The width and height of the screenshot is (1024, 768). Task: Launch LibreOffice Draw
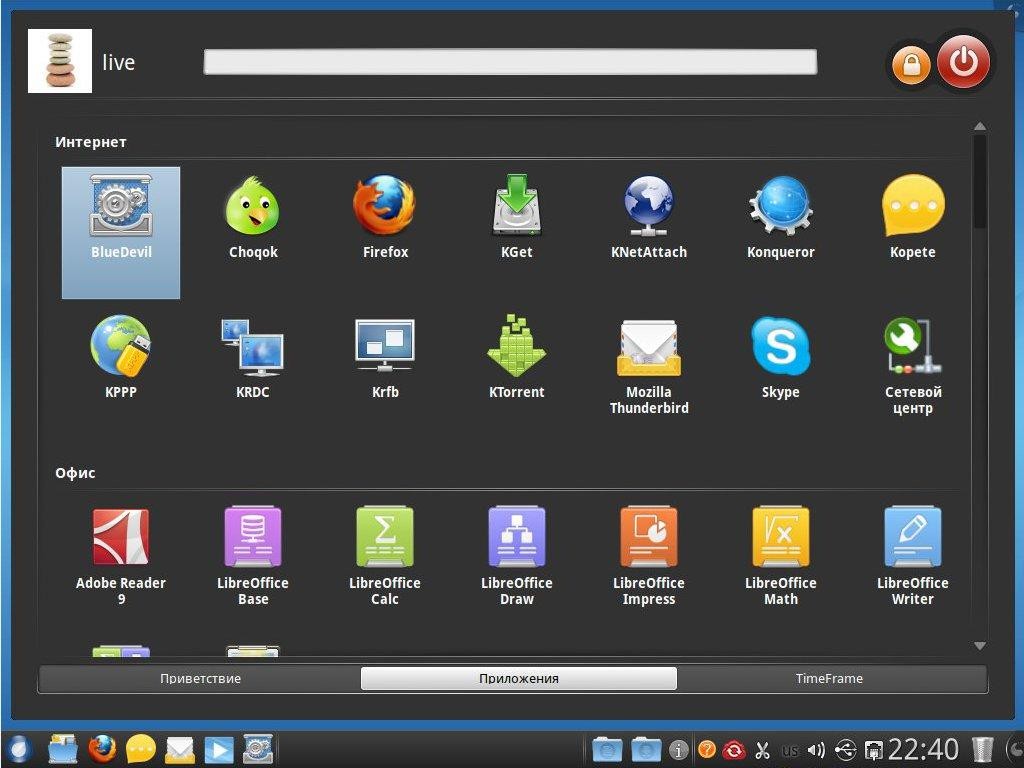[517, 556]
